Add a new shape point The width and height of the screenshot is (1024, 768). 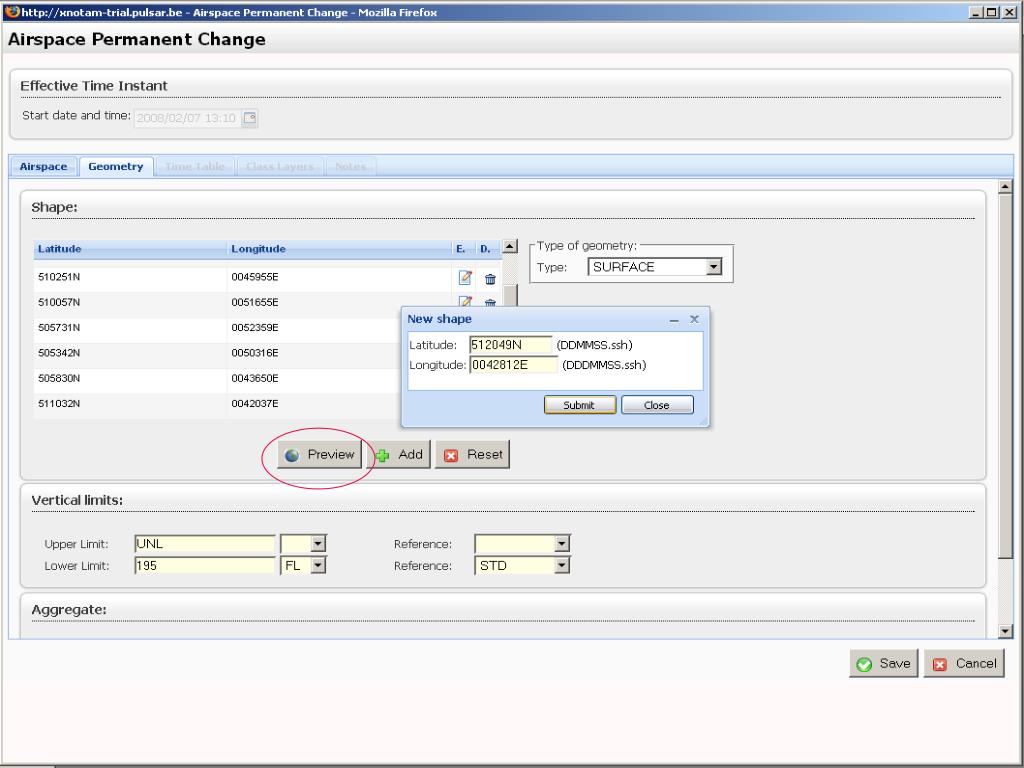pyautogui.click(x=401, y=455)
